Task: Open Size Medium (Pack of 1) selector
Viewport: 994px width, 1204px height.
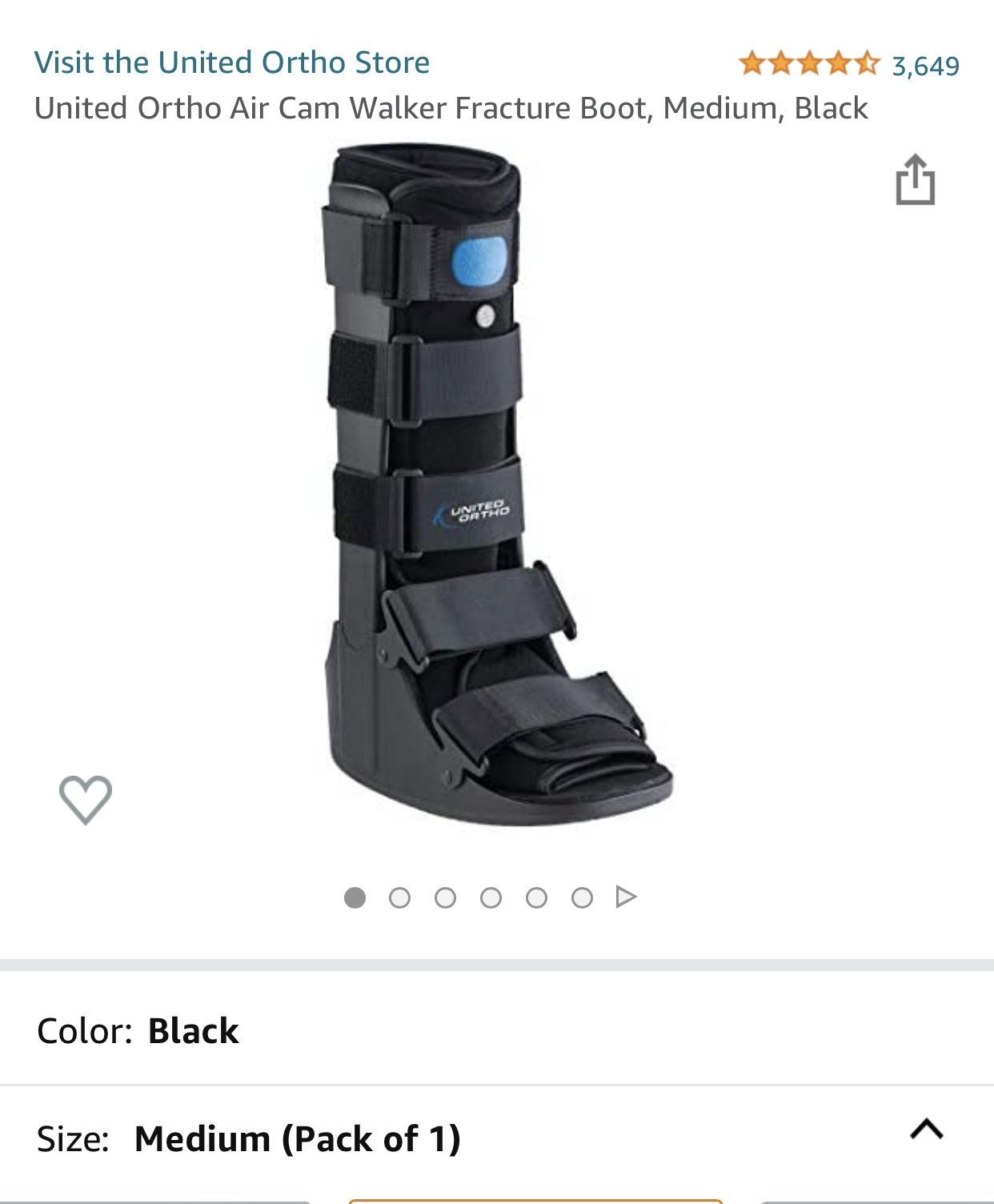Action: pyautogui.click(x=497, y=1138)
